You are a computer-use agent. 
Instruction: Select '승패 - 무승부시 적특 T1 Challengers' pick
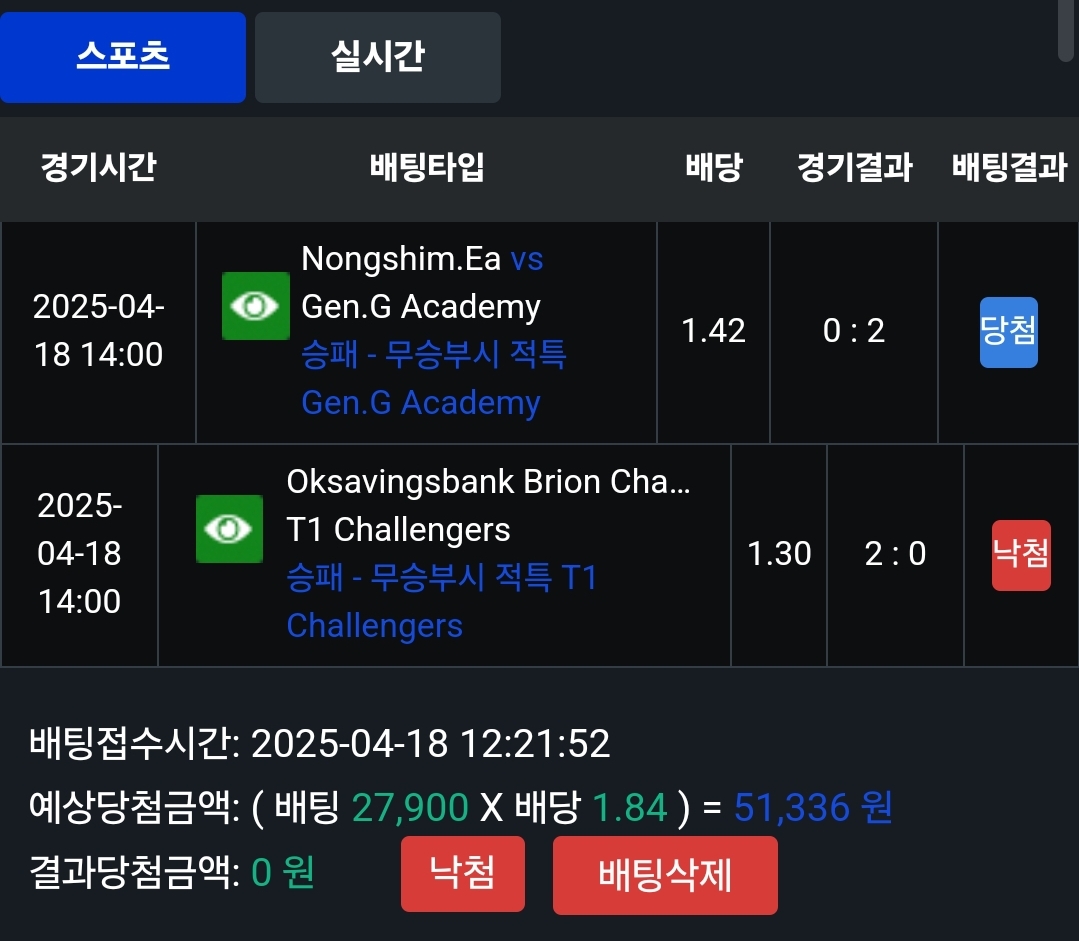440,601
